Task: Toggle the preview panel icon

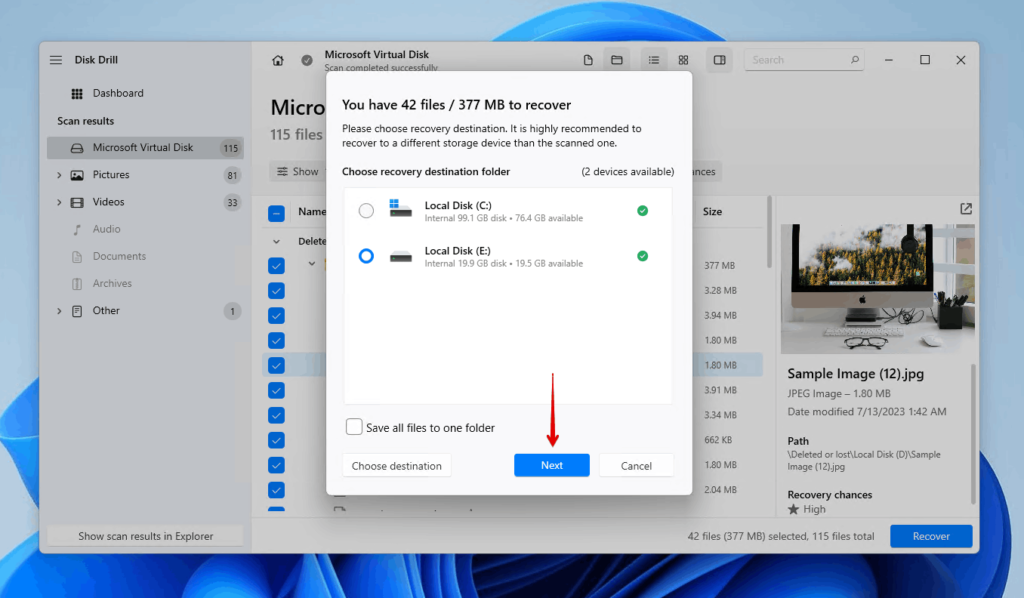Action: click(719, 59)
